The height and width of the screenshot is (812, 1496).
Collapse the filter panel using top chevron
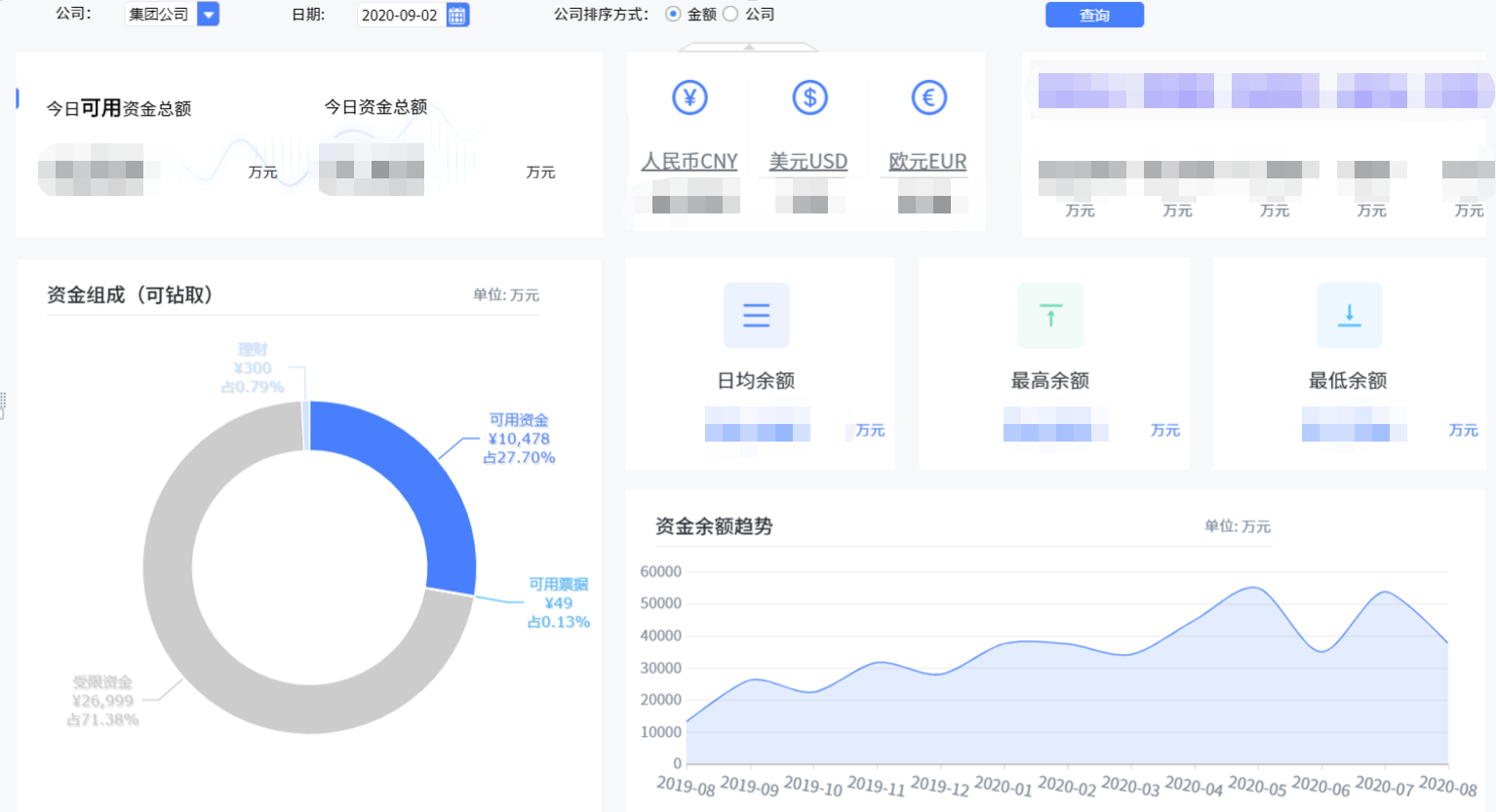[748, 47]
